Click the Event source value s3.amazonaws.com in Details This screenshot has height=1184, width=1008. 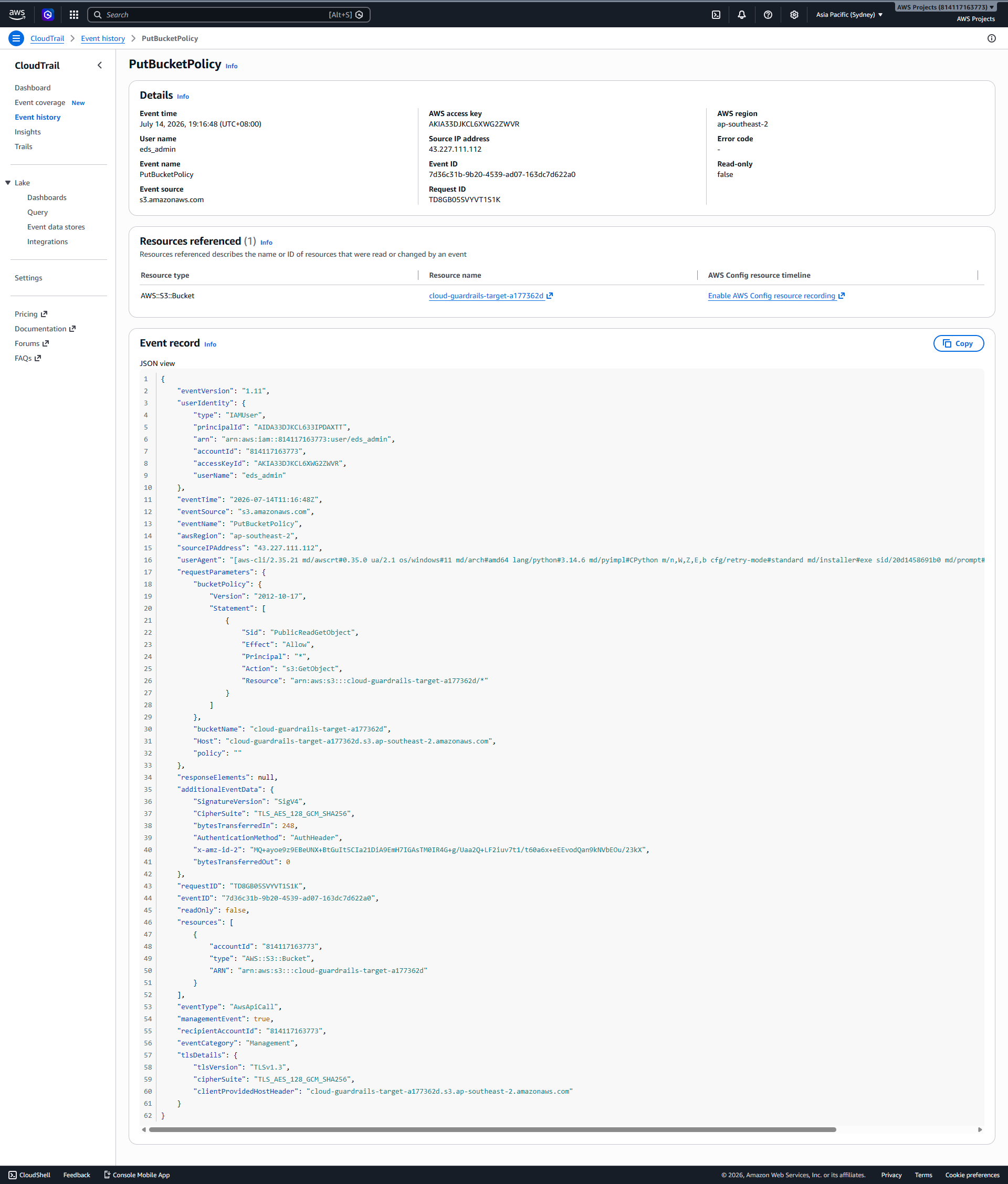point(172,200)
